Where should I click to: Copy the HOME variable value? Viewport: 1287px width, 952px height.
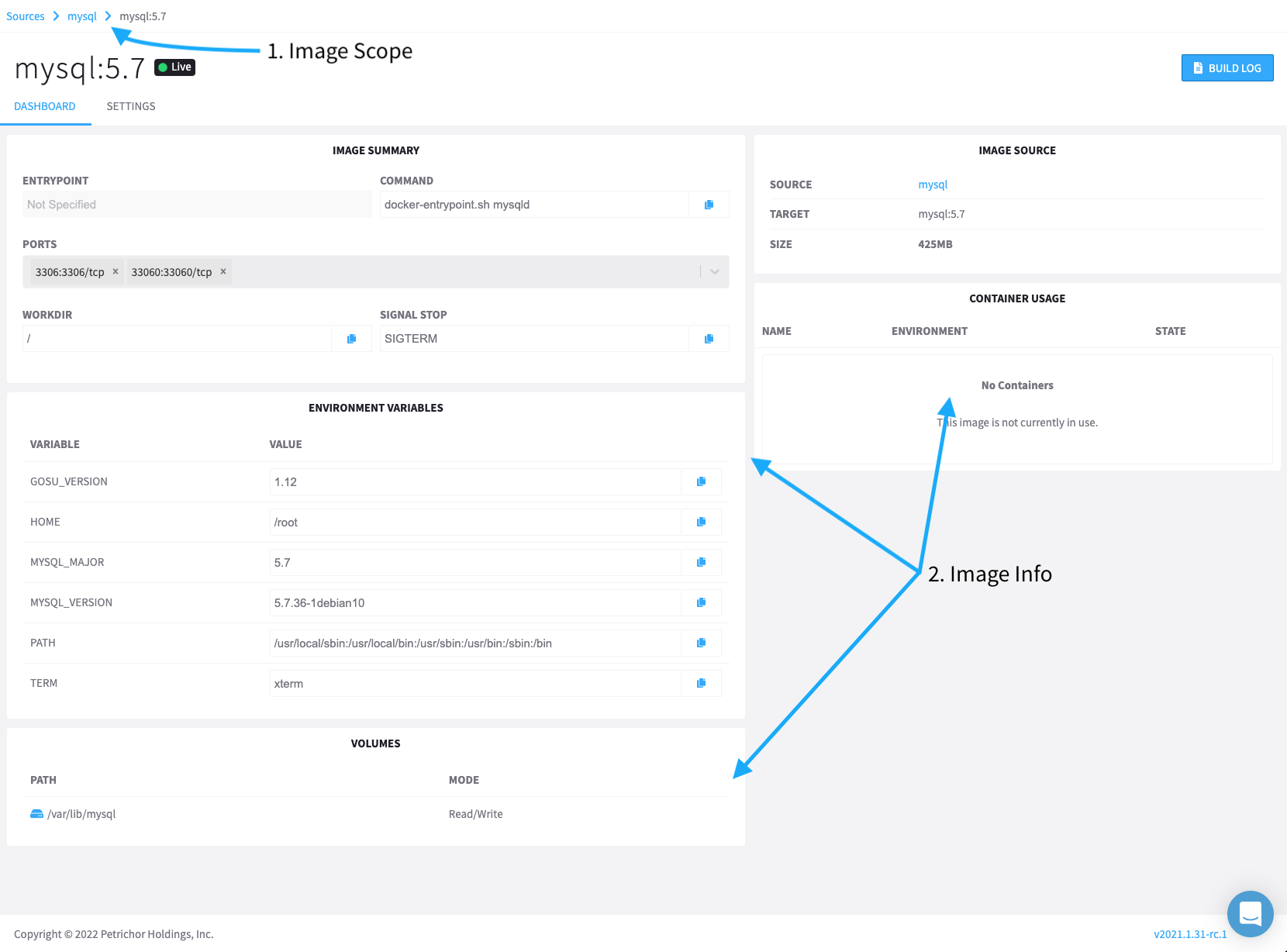point(701,522)
